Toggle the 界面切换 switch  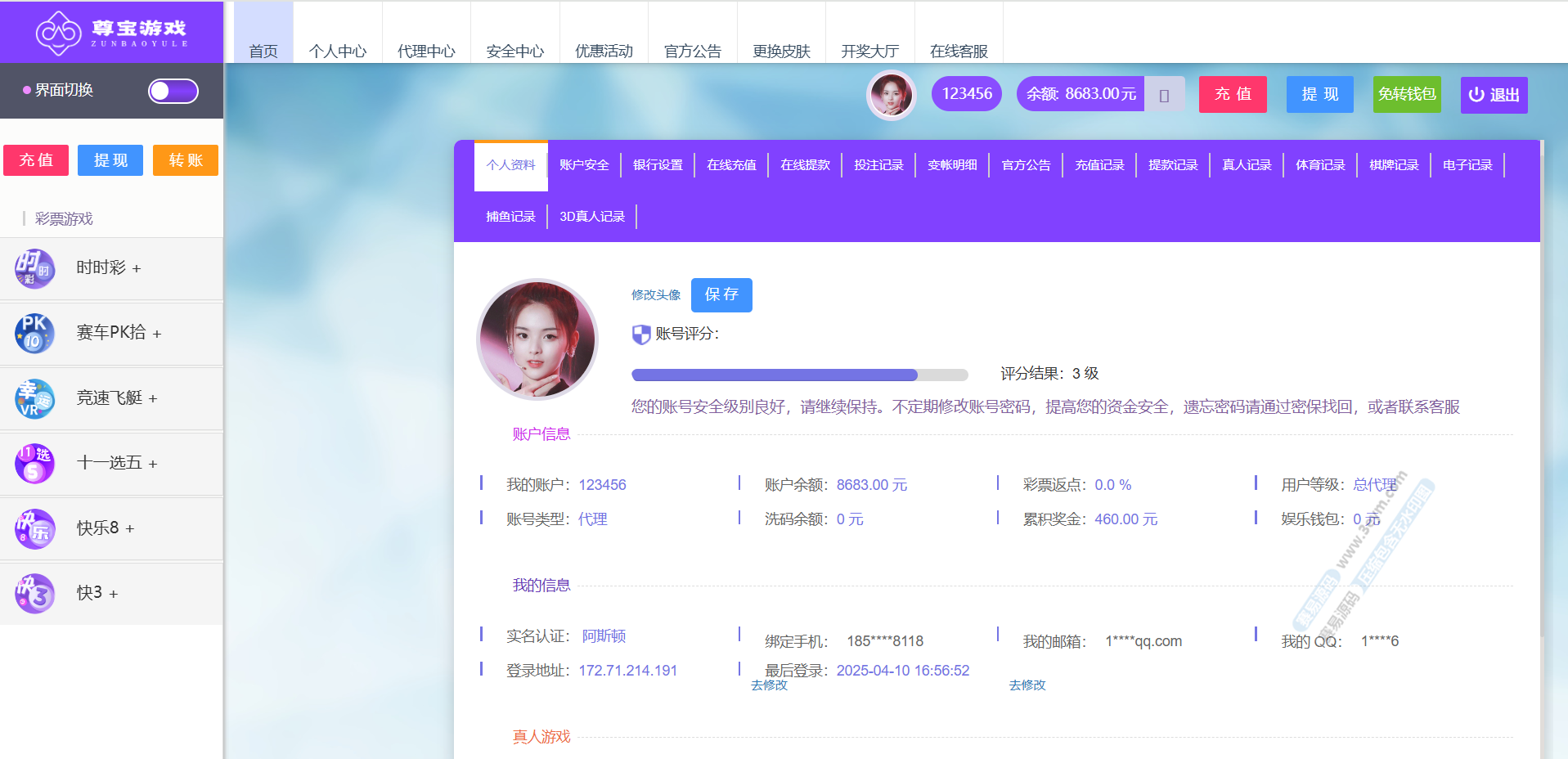coord(173,91)
